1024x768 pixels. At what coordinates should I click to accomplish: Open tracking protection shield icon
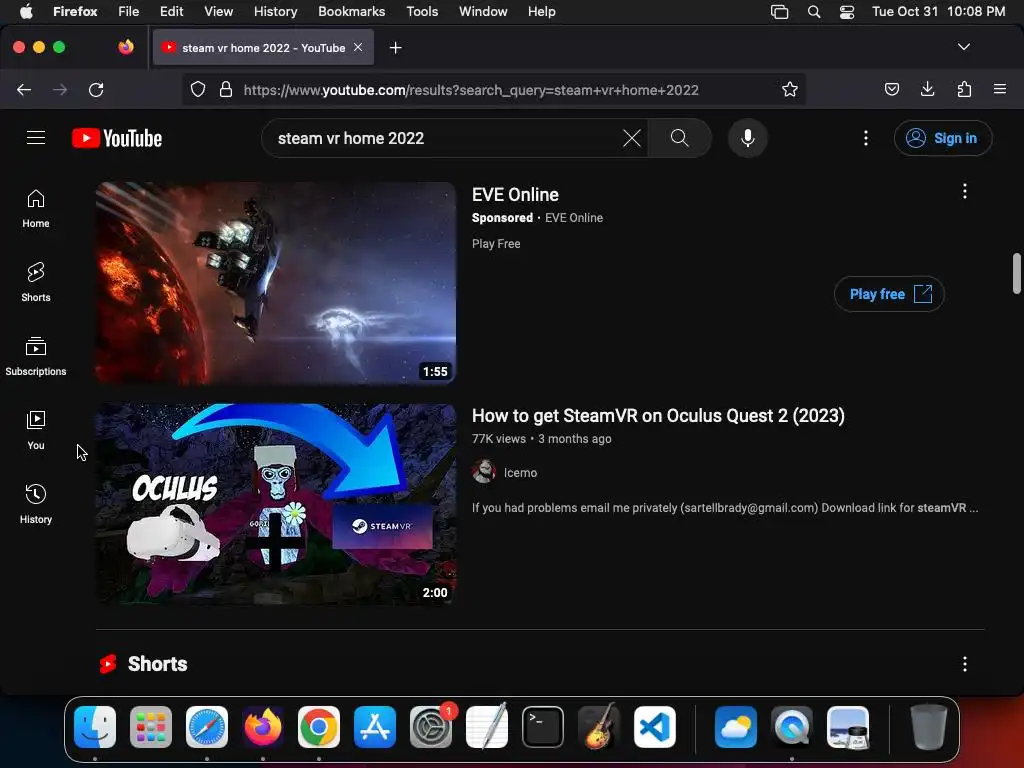(x=198, y=89)
